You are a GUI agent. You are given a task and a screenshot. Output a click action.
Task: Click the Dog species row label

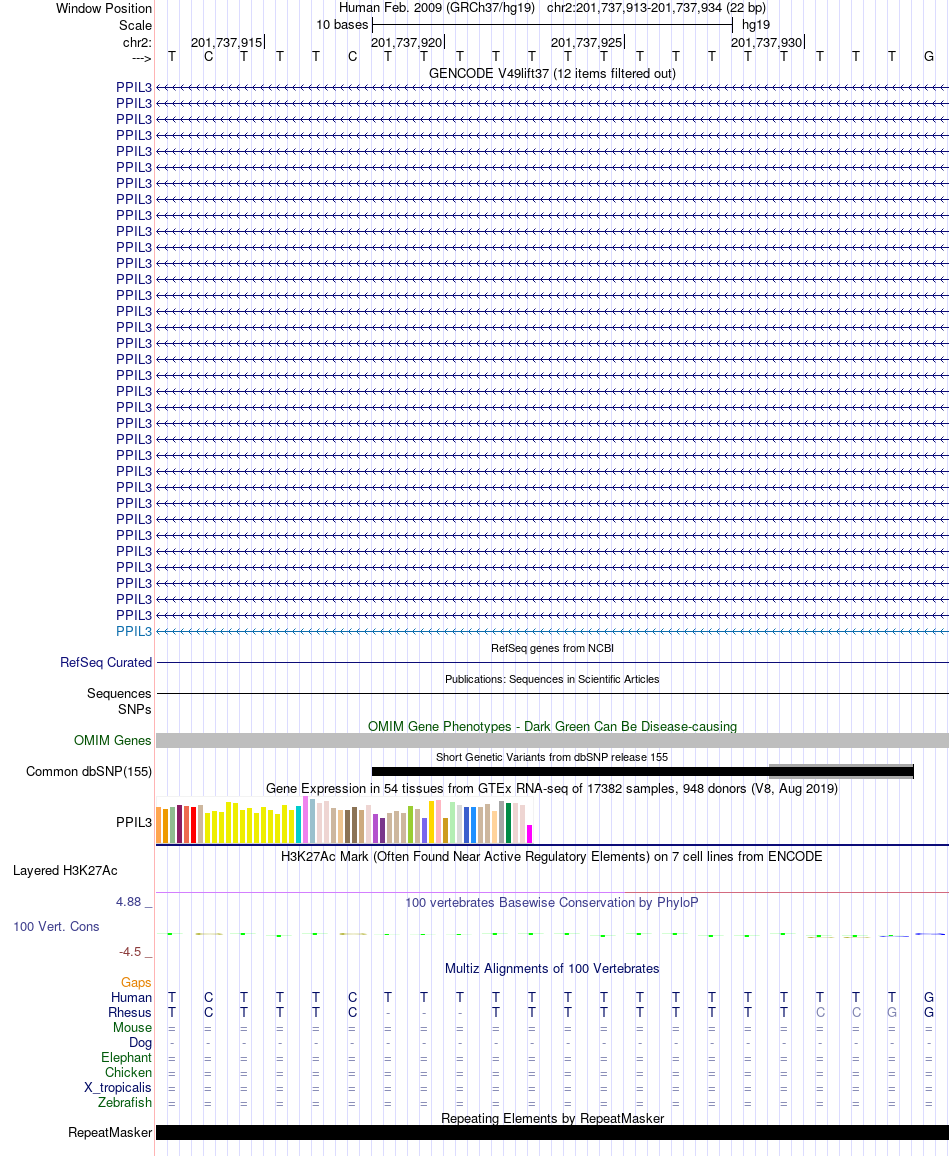pos(140,1043)
